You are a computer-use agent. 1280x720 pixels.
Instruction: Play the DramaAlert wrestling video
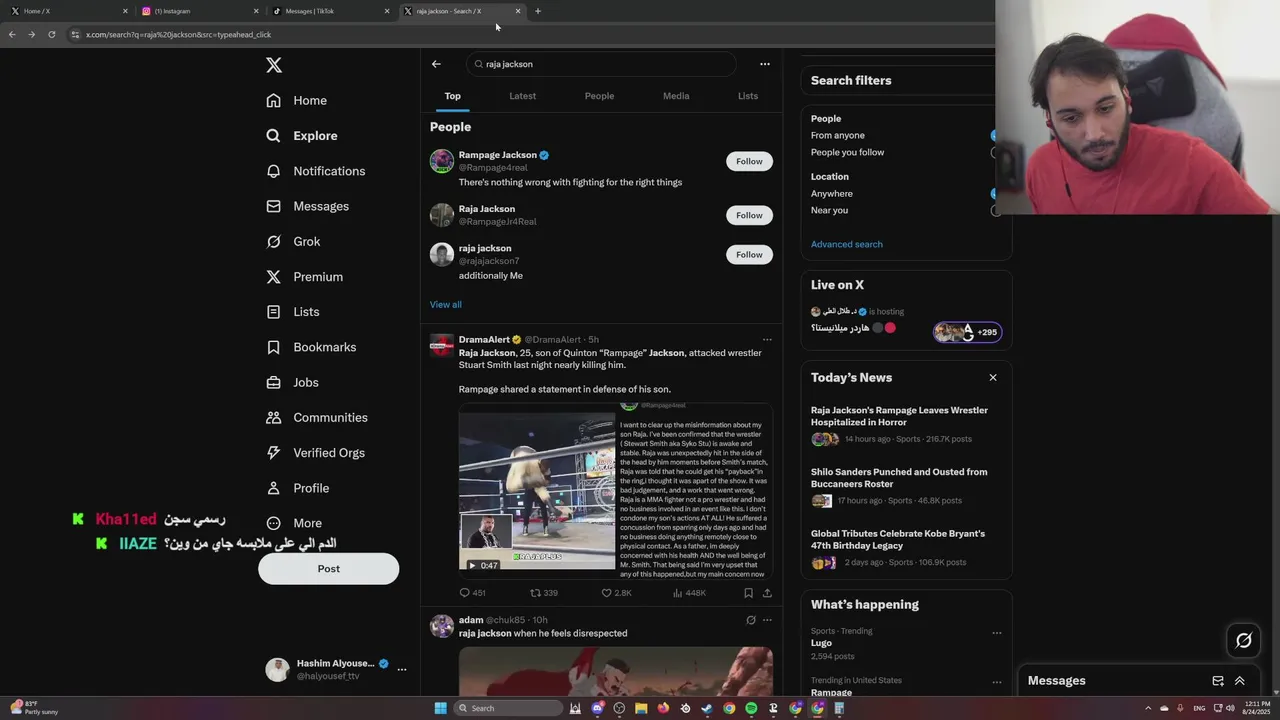point(537,492)
